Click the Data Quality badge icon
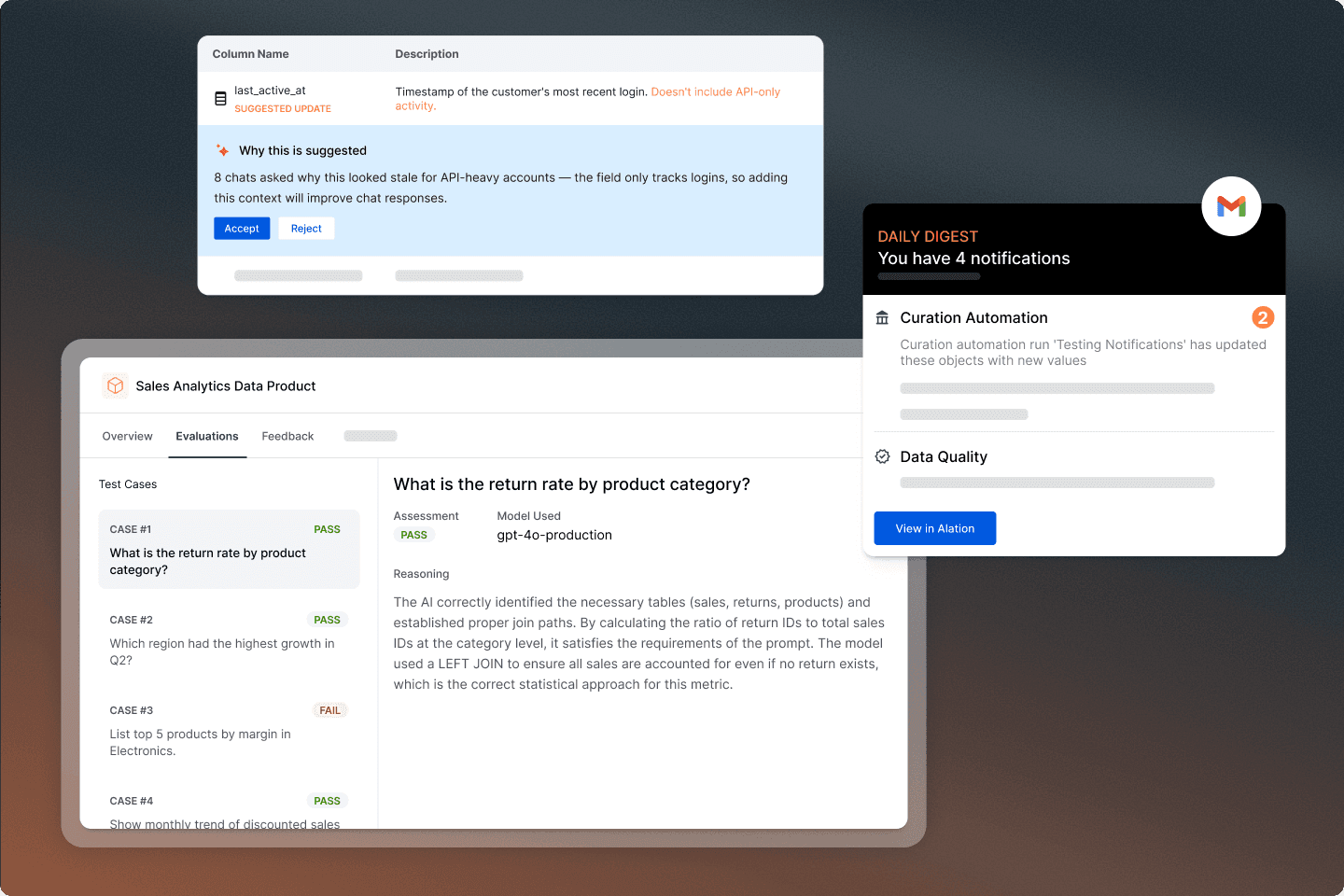 [x=882, y=456]
